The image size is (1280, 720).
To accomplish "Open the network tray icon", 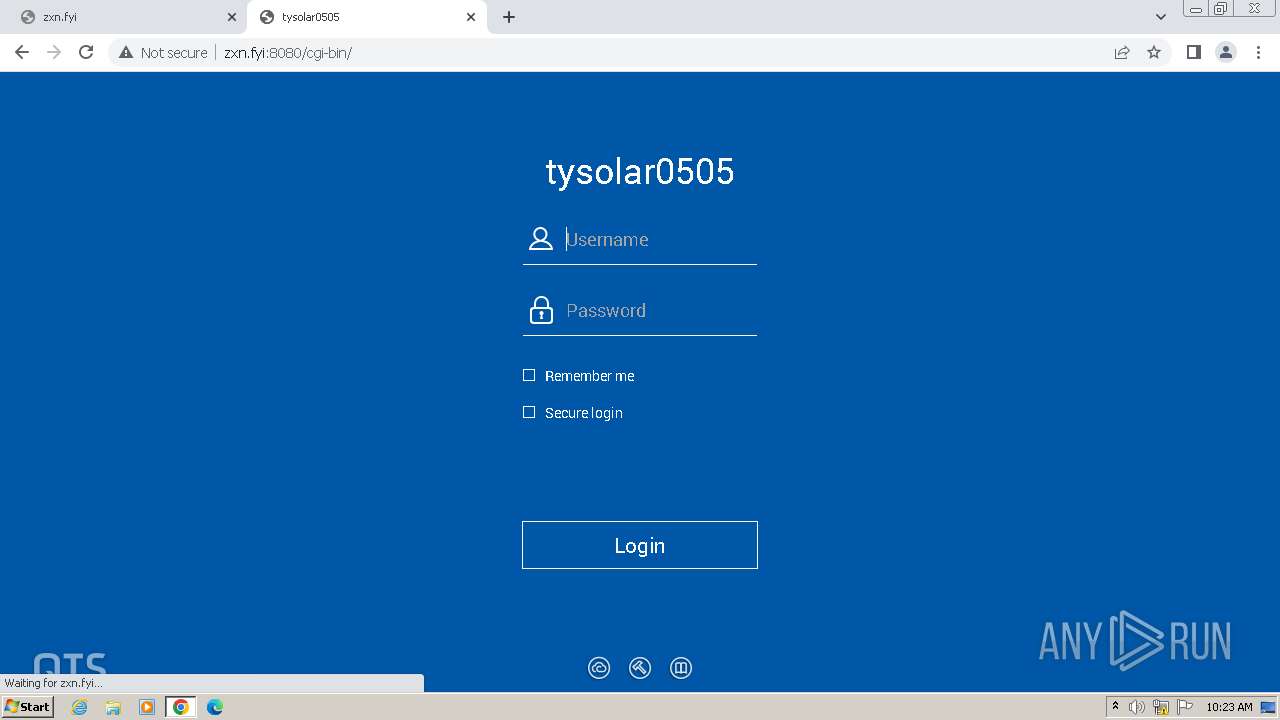I will pos(1161,707).
